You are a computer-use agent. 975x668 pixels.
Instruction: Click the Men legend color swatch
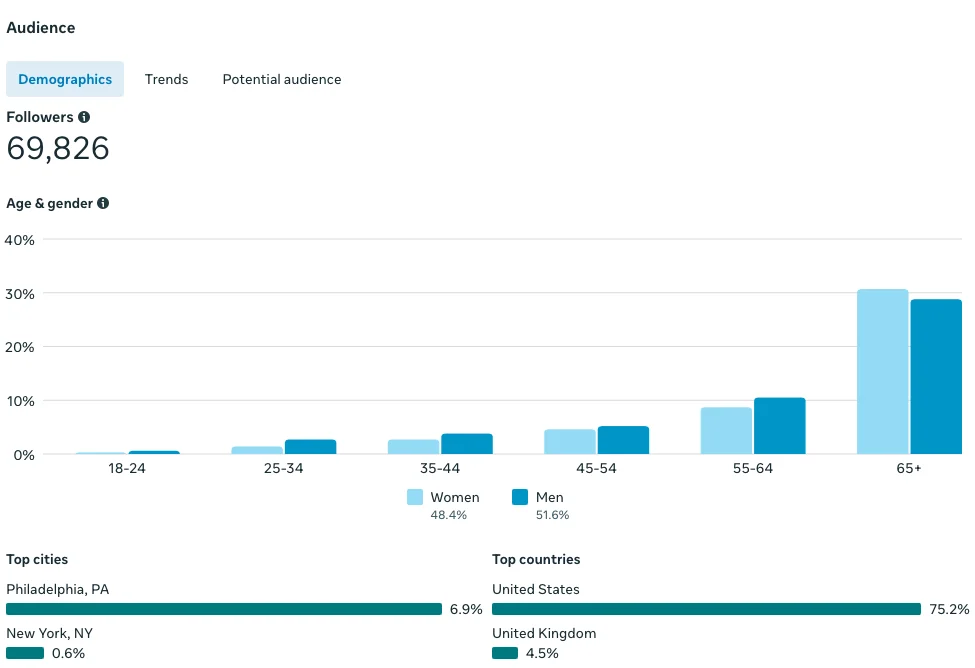(x=520, y=497)
